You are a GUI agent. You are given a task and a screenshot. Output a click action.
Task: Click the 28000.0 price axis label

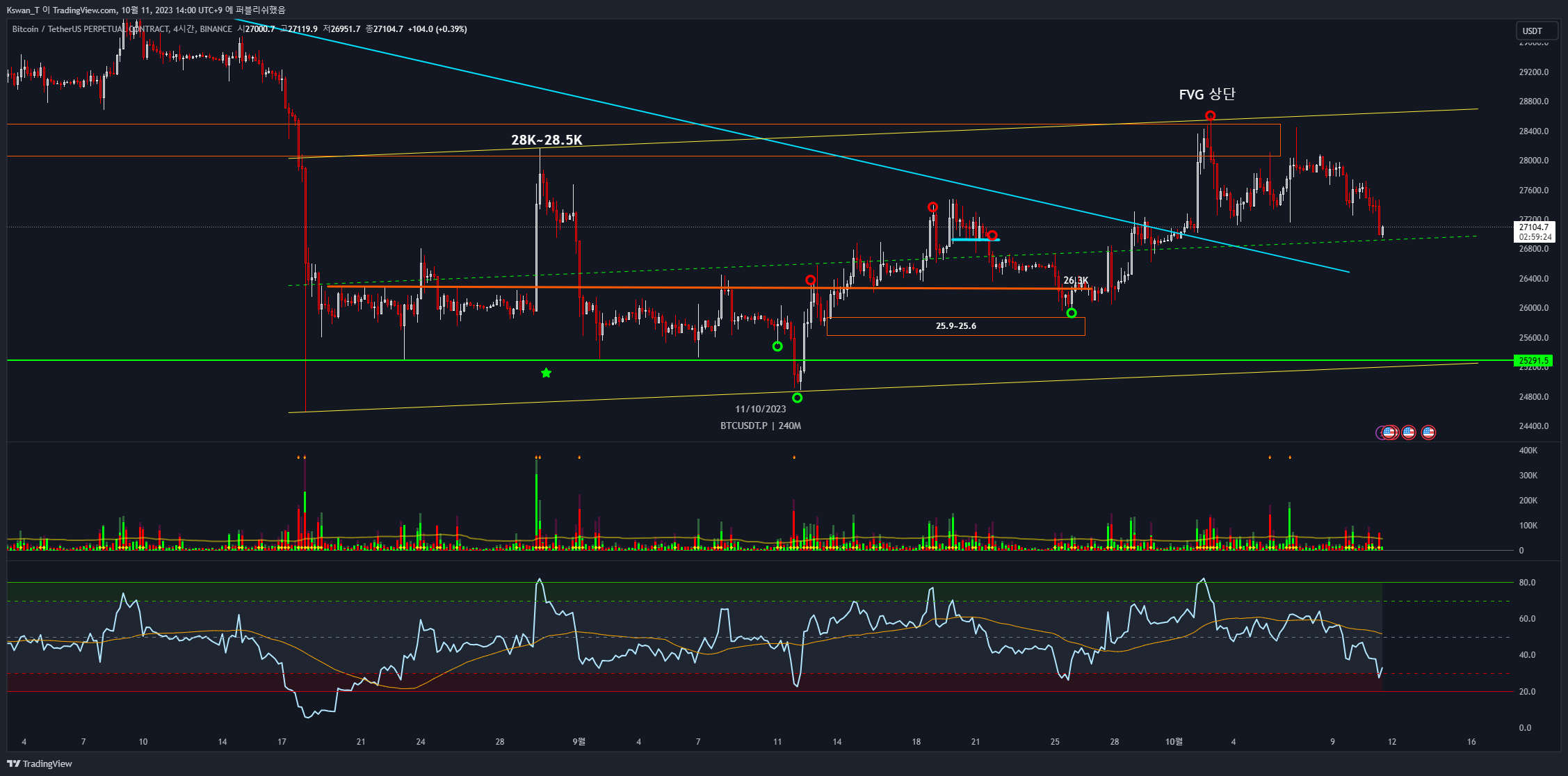click(1534, 160)
